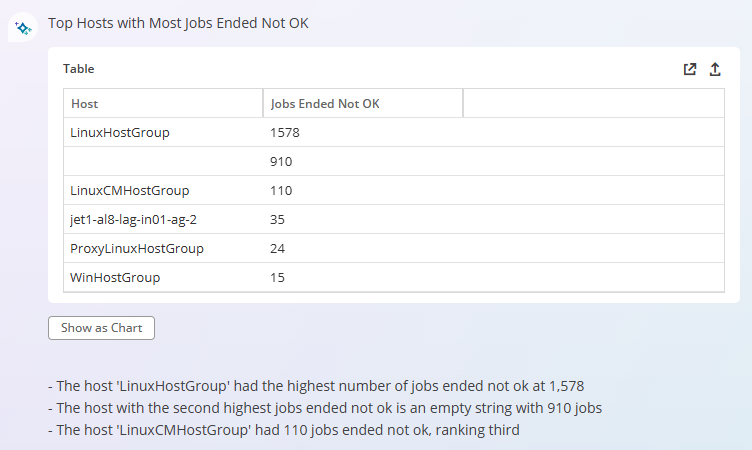Click the 35 jobs value cell
This screenshot has height=450, width=752.
(x=363, y=219)
